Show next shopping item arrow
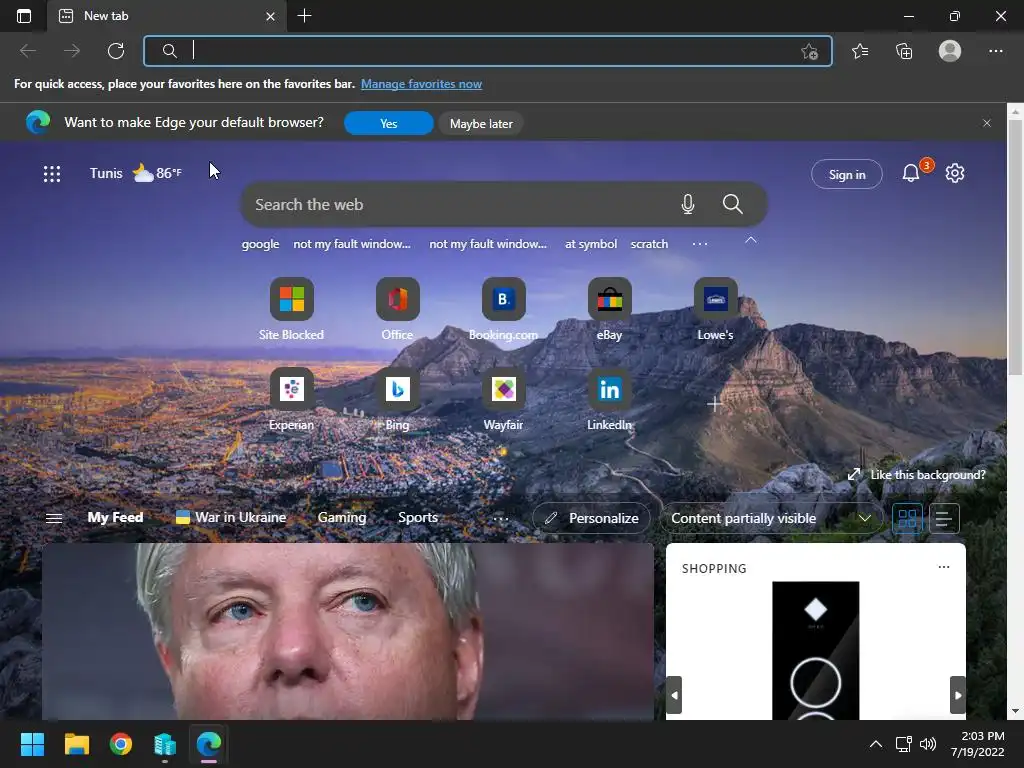The width and height of the screenshot is (1024, 768). pyautogui.click(x=957, y=696)
